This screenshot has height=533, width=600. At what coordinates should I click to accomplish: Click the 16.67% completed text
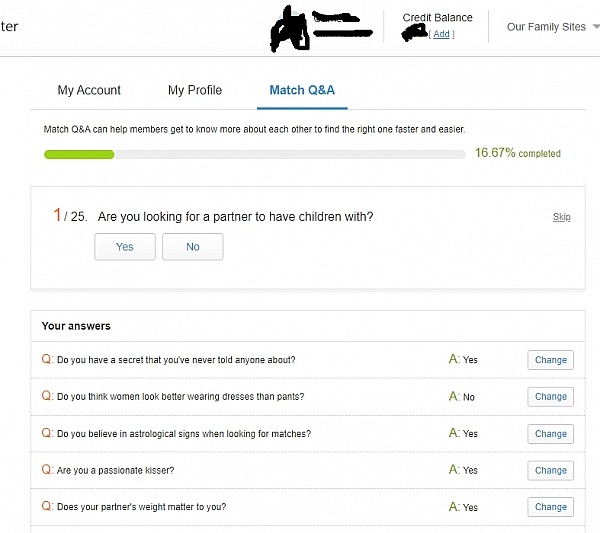[x=517, y=154]
